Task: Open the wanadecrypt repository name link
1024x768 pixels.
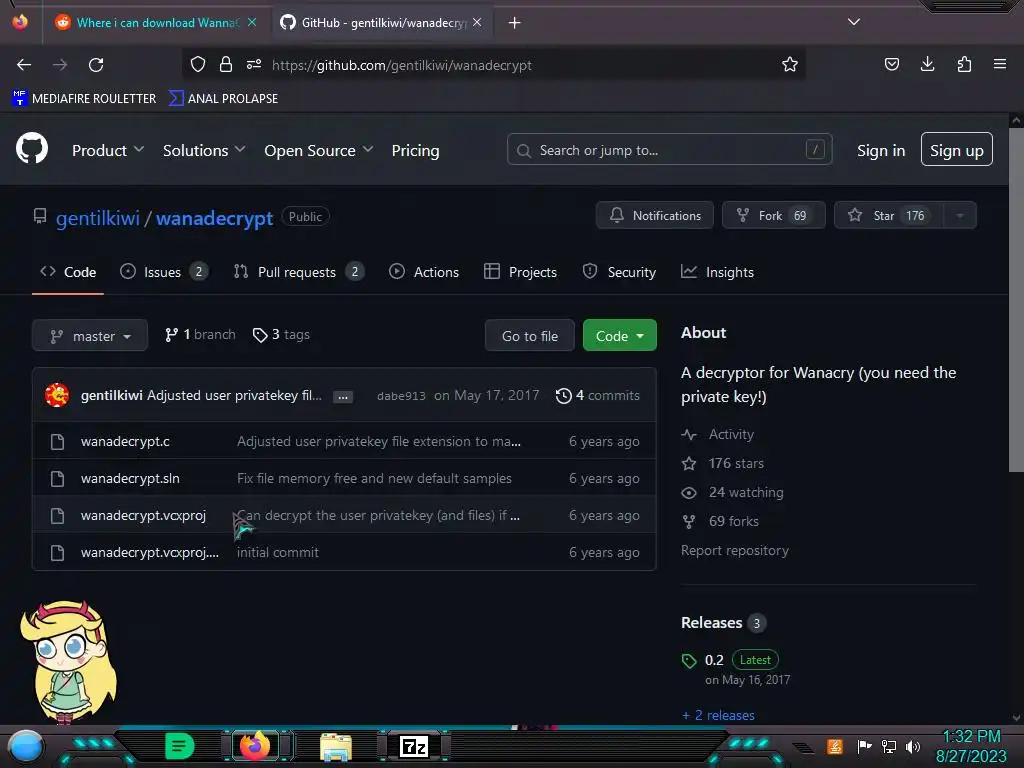Action: [214, 217]
